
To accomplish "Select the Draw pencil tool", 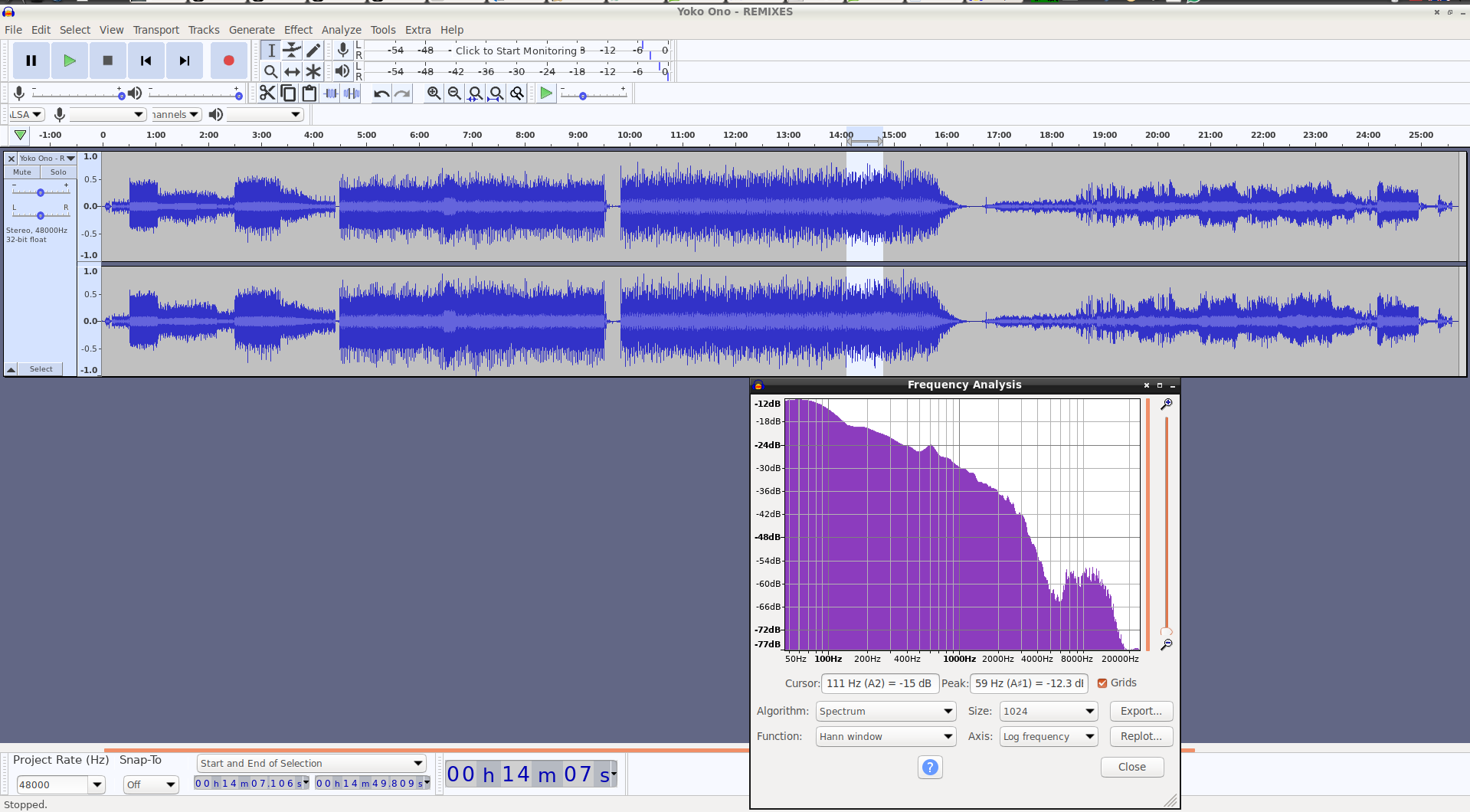I will [x=313, y=51].
